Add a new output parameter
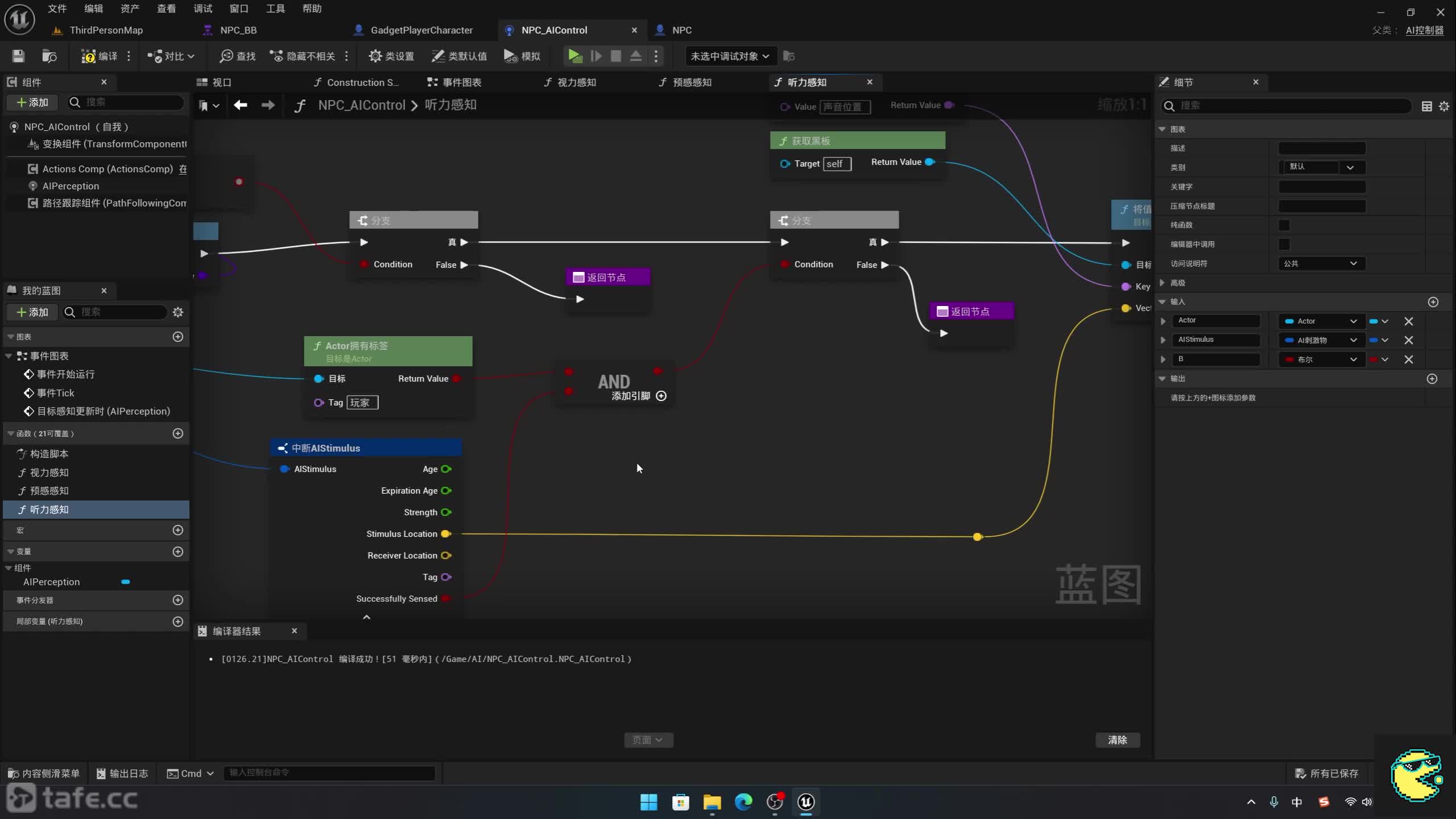This screenshot has width=1456, height=819. [1432, 379]
